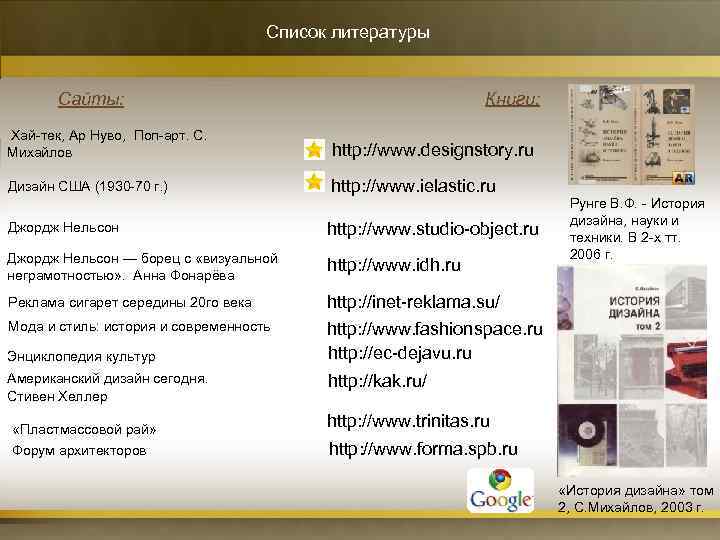Follow the http://www.studio-object.ru link
720x540 pixels.
pyautogui.click(x=433, y=229)
